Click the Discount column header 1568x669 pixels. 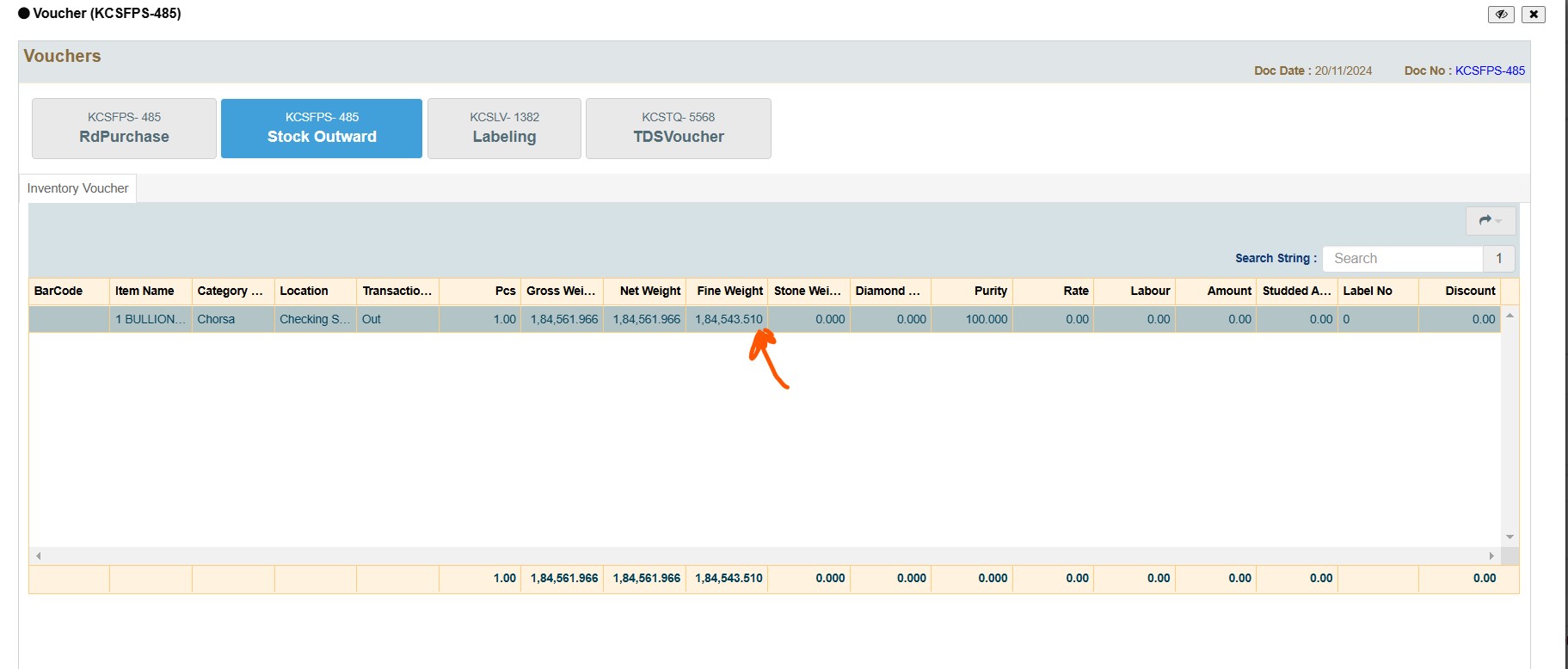[x=1460, y=291]
